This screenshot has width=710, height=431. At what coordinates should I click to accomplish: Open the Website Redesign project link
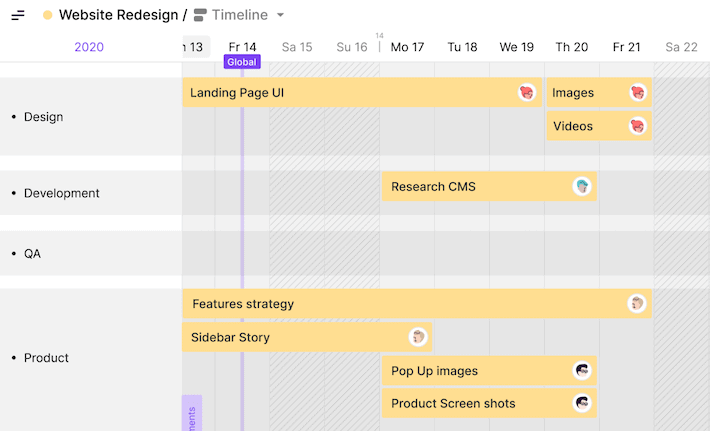pyautogui.click(x=118, y=15)
